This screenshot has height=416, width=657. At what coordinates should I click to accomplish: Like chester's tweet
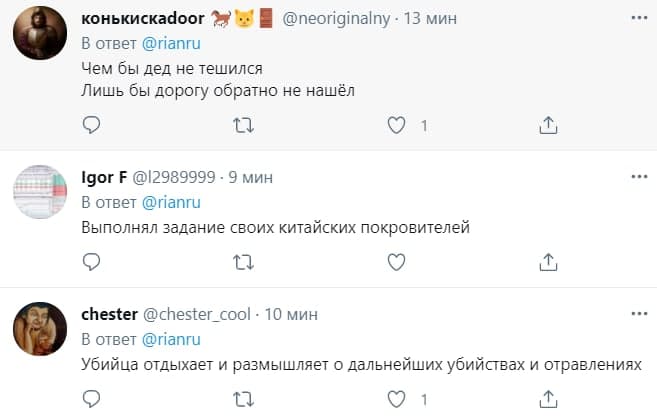click(x=397, y=399)
